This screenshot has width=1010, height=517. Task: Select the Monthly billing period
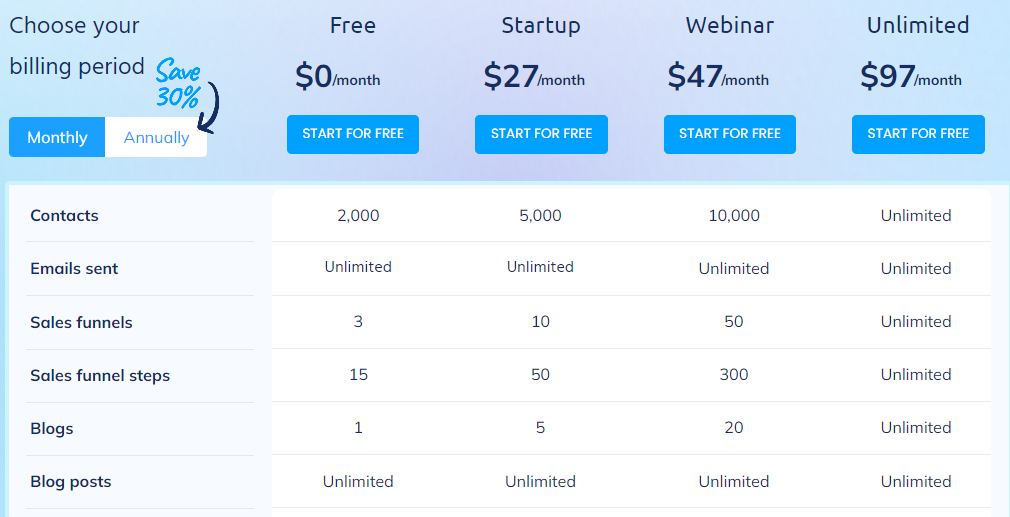(x=57, y=137)
